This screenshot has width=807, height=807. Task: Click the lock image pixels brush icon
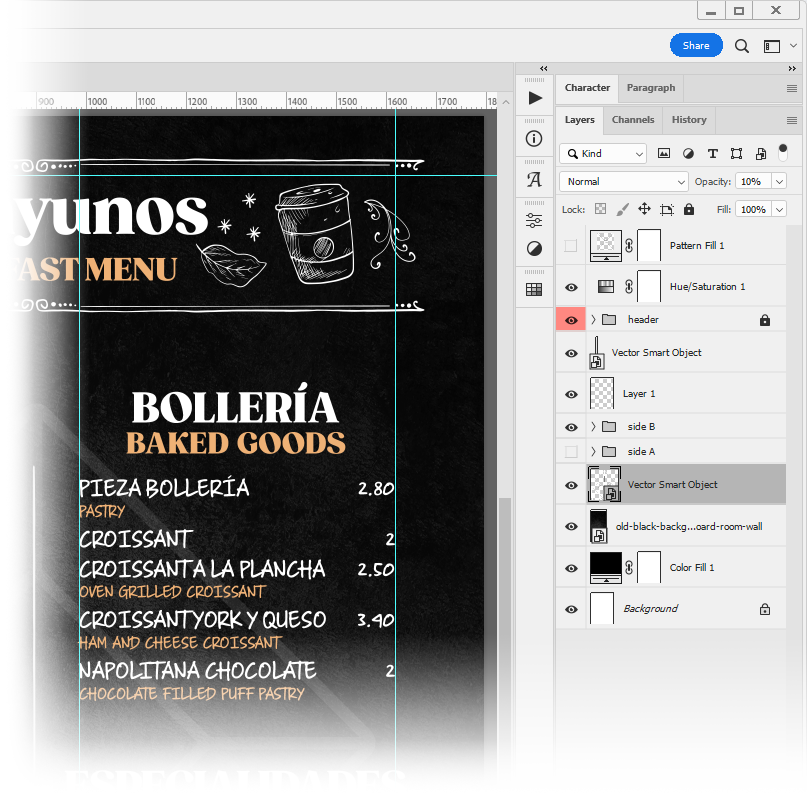pyautogui.click(x=622, y=210)
